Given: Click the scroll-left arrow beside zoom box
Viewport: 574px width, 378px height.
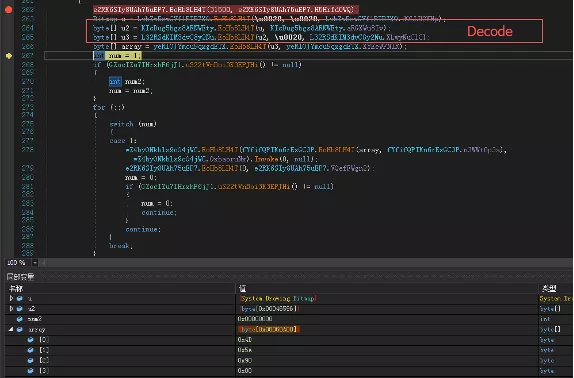Looking at the screenshot, I should (44, 262).
